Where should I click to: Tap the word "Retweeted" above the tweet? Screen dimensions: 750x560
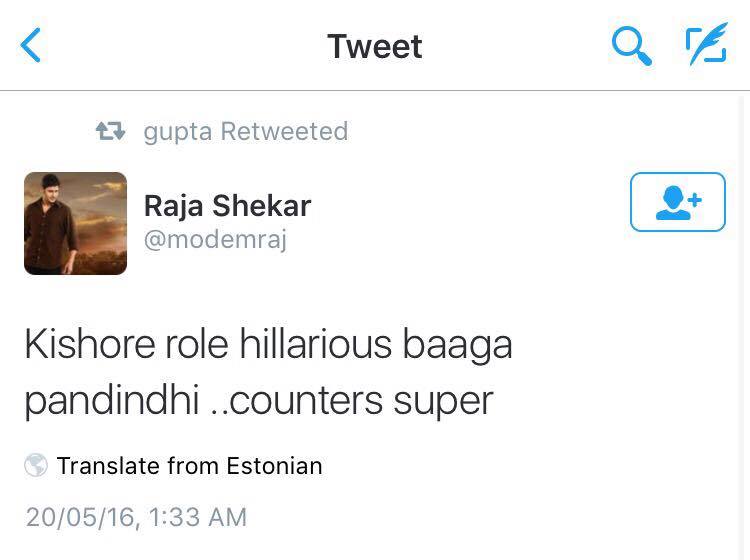tap(284, 131)
